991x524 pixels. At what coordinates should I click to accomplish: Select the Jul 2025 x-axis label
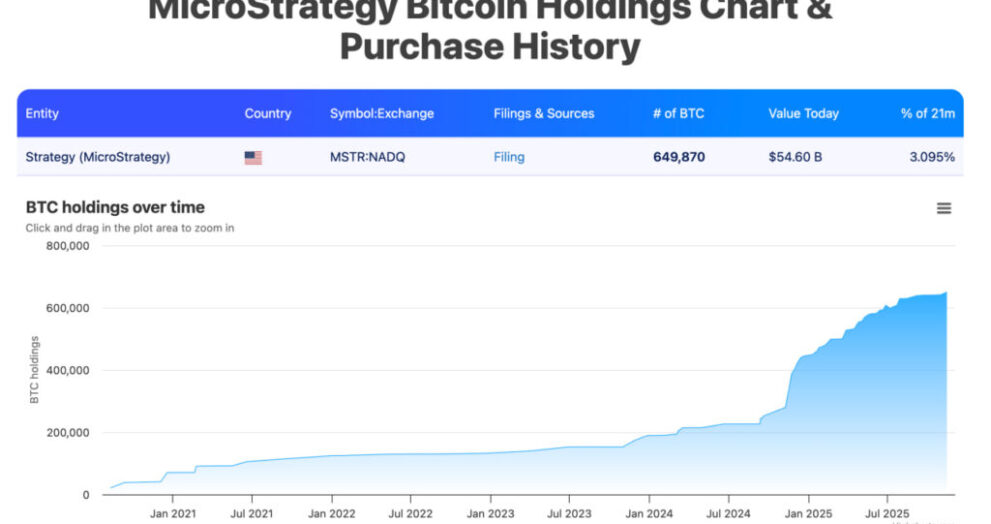point(885,513)
